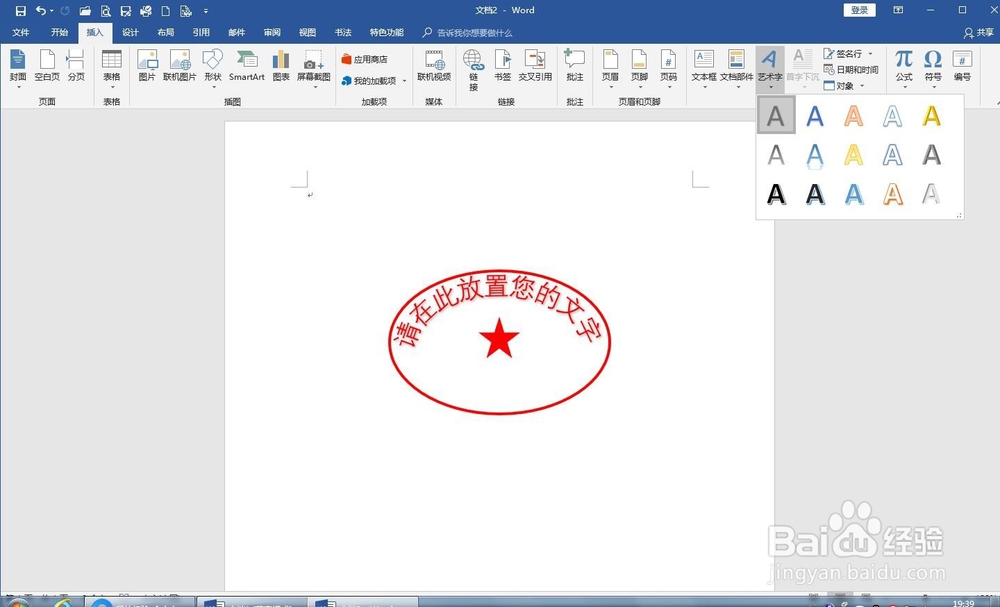This screenshot has height=607, width=1000.
Task: Open the 设计 ribbon tab
Action: click(130, 32)
